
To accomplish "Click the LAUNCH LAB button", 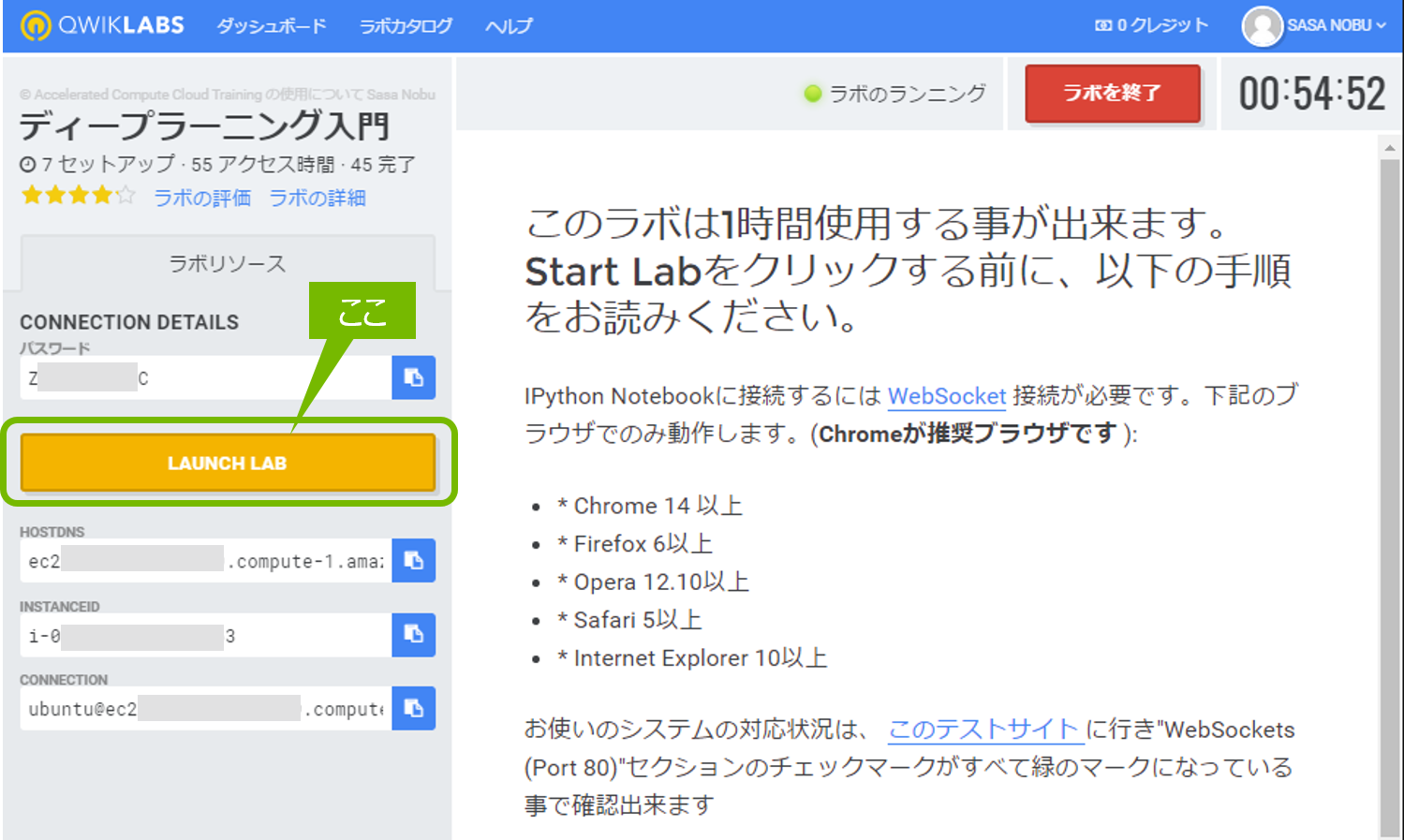I will [228, 463].
